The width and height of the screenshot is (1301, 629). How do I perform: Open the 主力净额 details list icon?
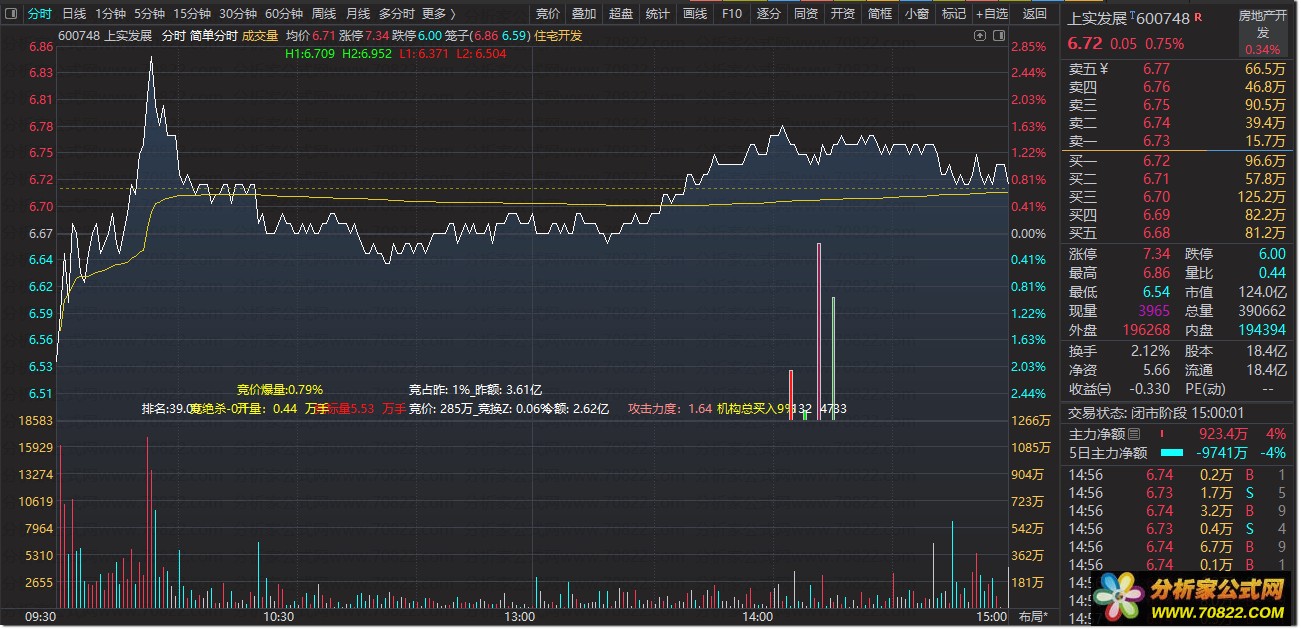[1133, 434]
